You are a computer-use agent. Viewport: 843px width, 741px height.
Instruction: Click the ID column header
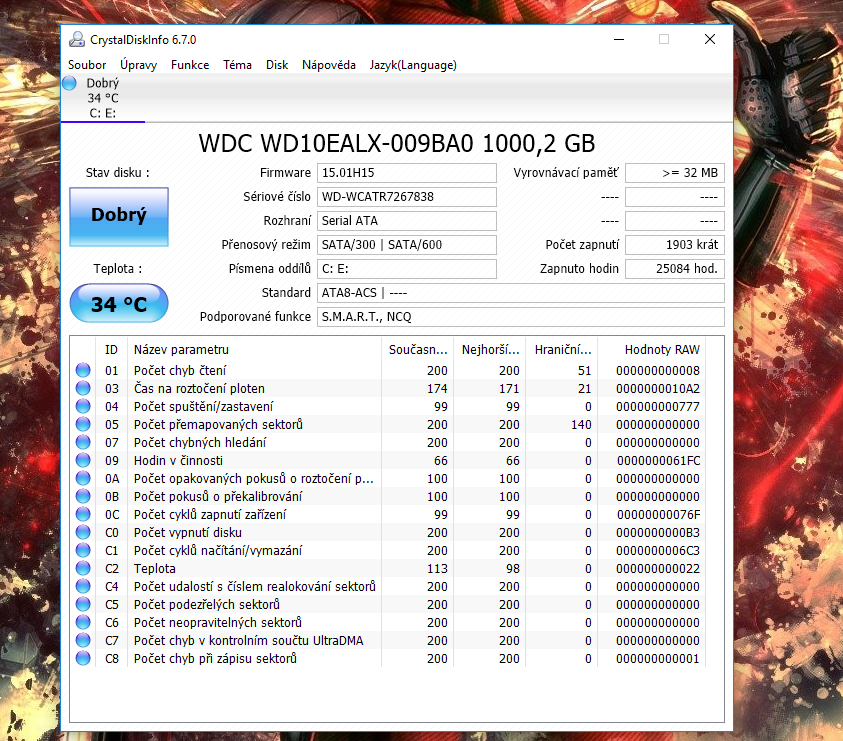(x=111, y=350)
